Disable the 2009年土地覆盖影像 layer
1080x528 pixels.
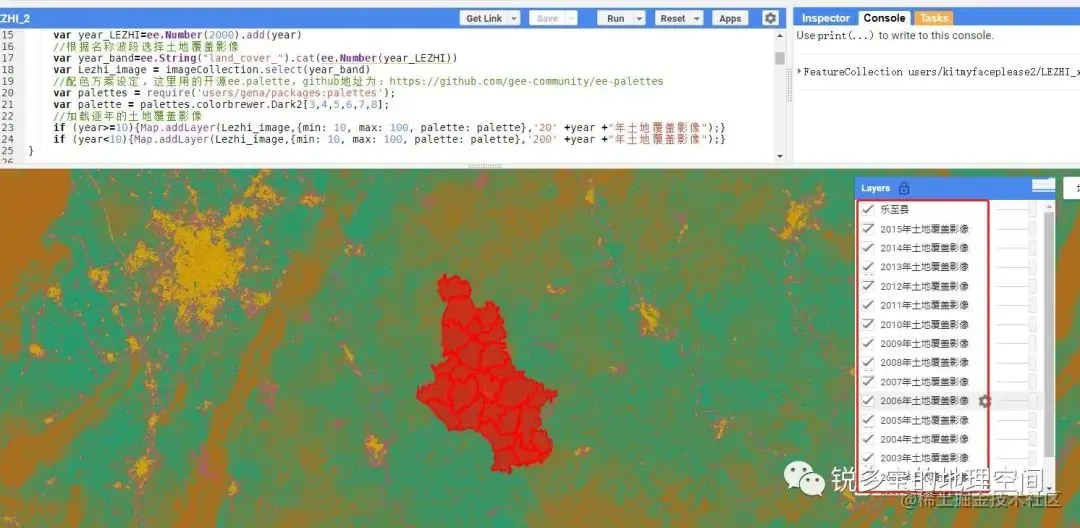[x=868, y=343]
